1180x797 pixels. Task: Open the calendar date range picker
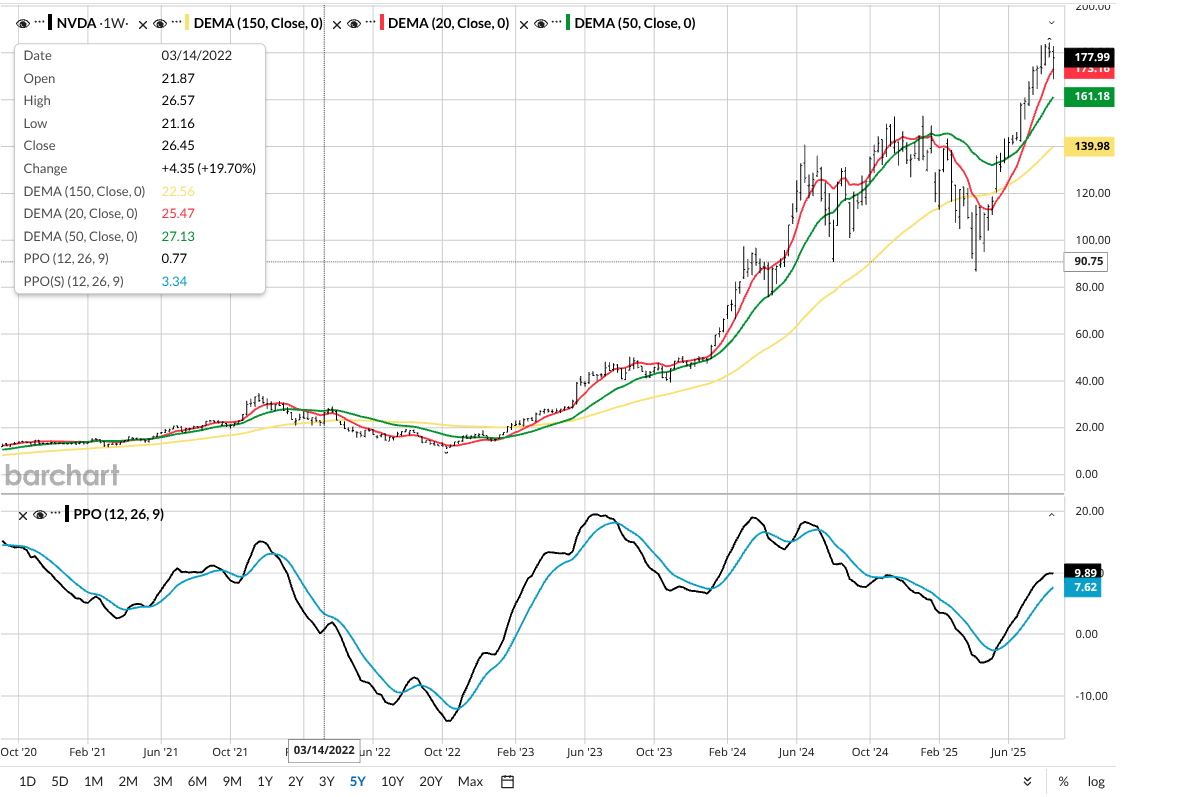click(508, 781)
